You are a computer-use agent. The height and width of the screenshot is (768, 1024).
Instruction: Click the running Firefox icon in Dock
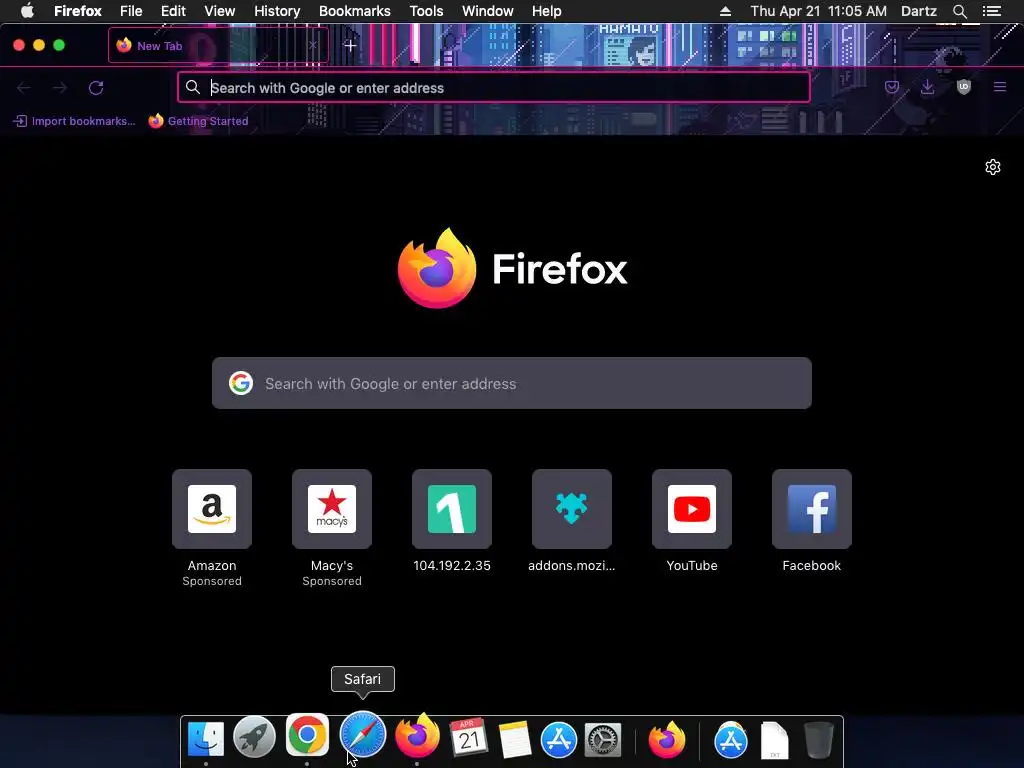pos(417,736)
